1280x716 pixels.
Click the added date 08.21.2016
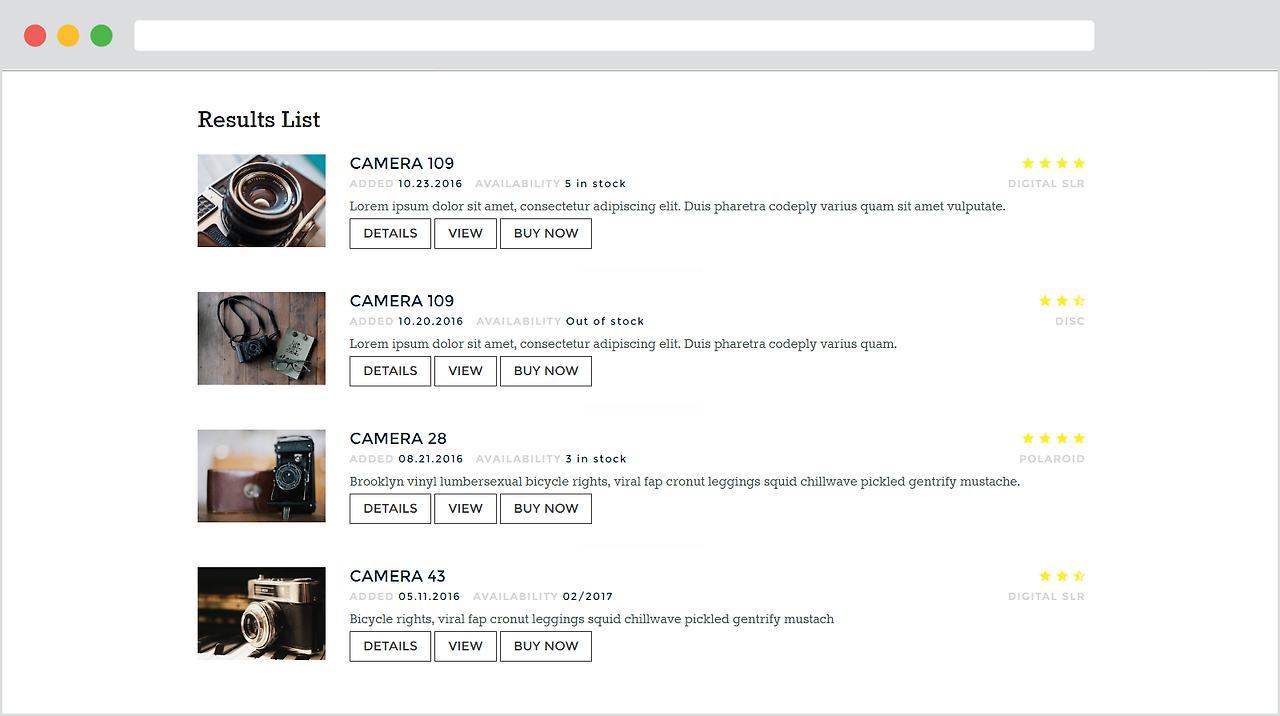(431, 459)
